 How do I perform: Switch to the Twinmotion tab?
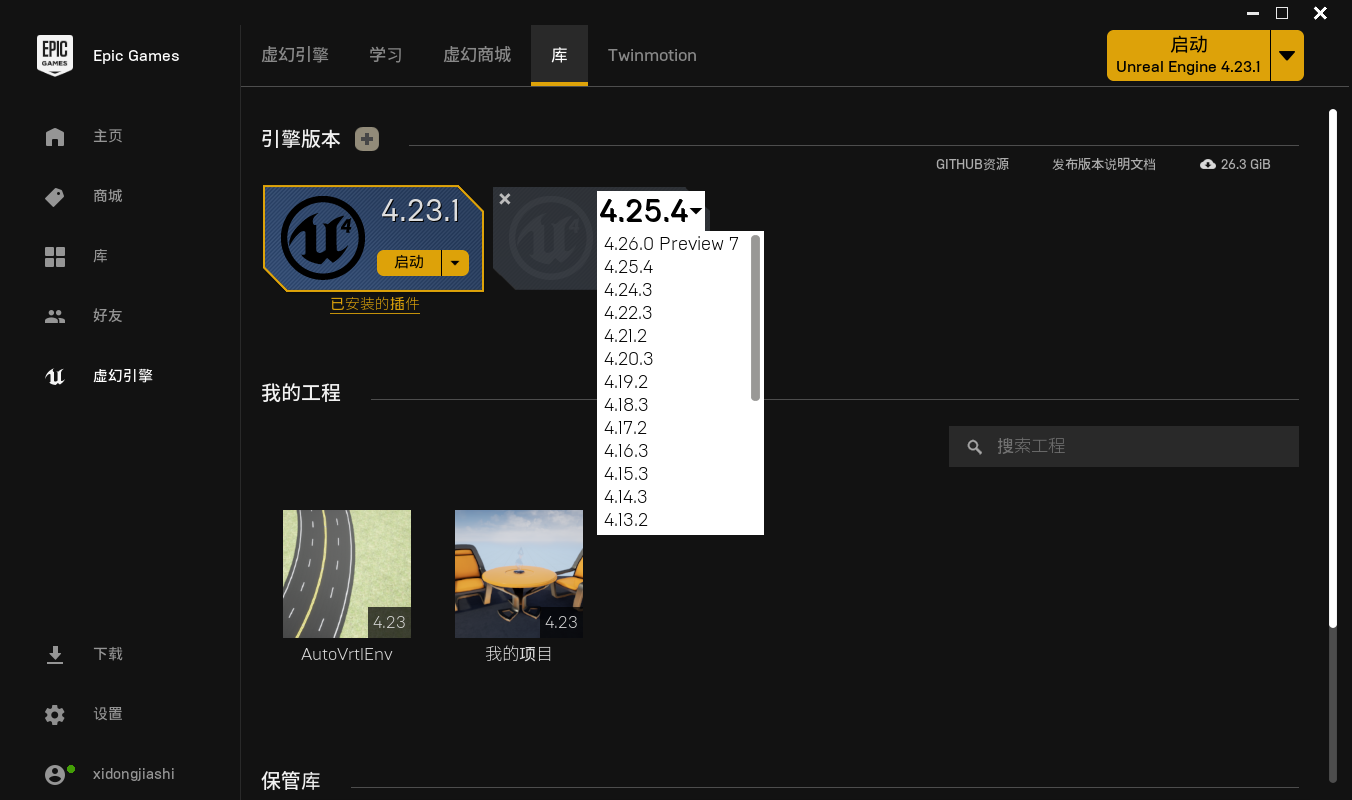tap(651, 55)
